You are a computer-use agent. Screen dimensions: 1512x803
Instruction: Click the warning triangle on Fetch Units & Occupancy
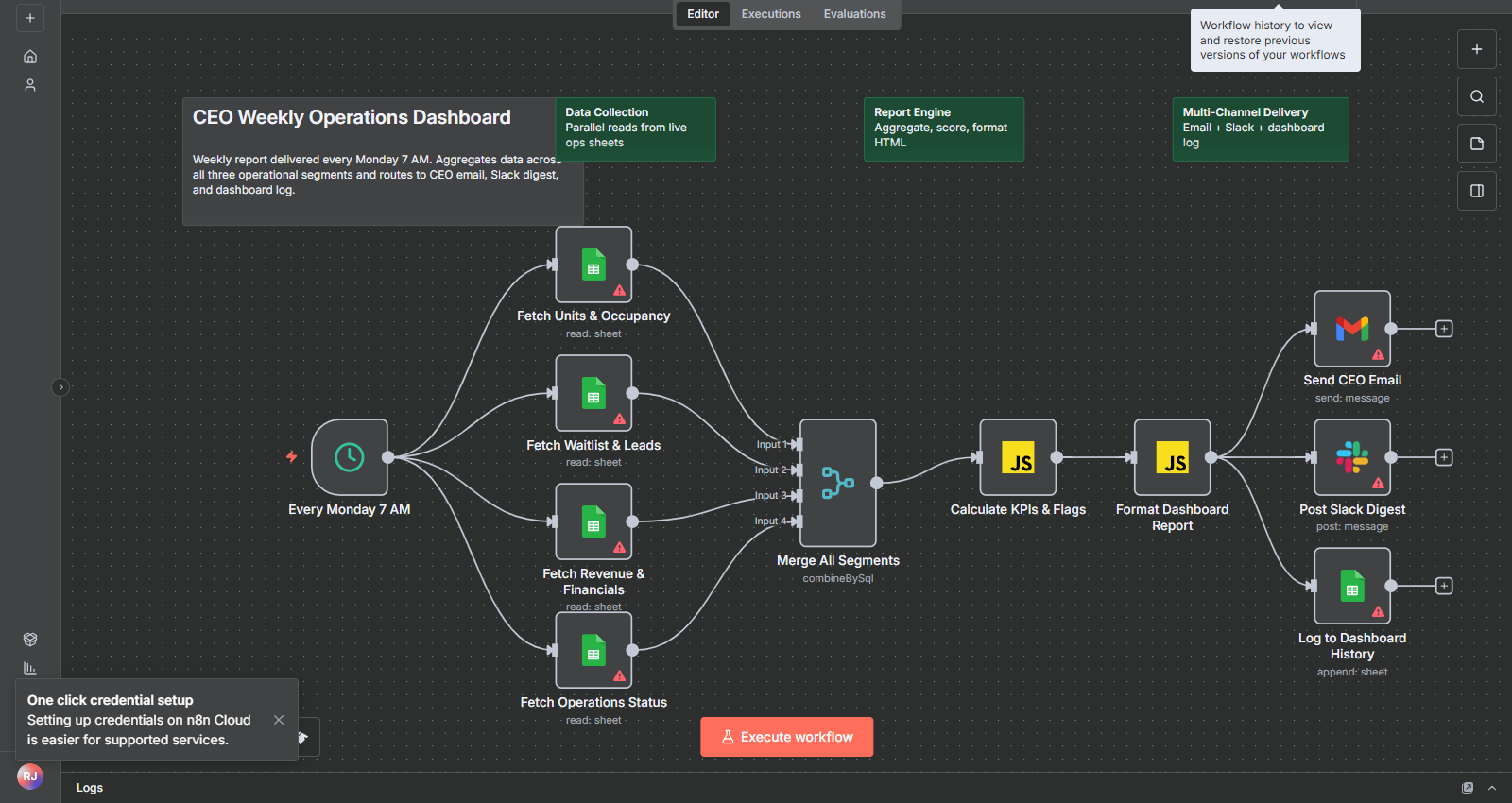tap(619, 291)
